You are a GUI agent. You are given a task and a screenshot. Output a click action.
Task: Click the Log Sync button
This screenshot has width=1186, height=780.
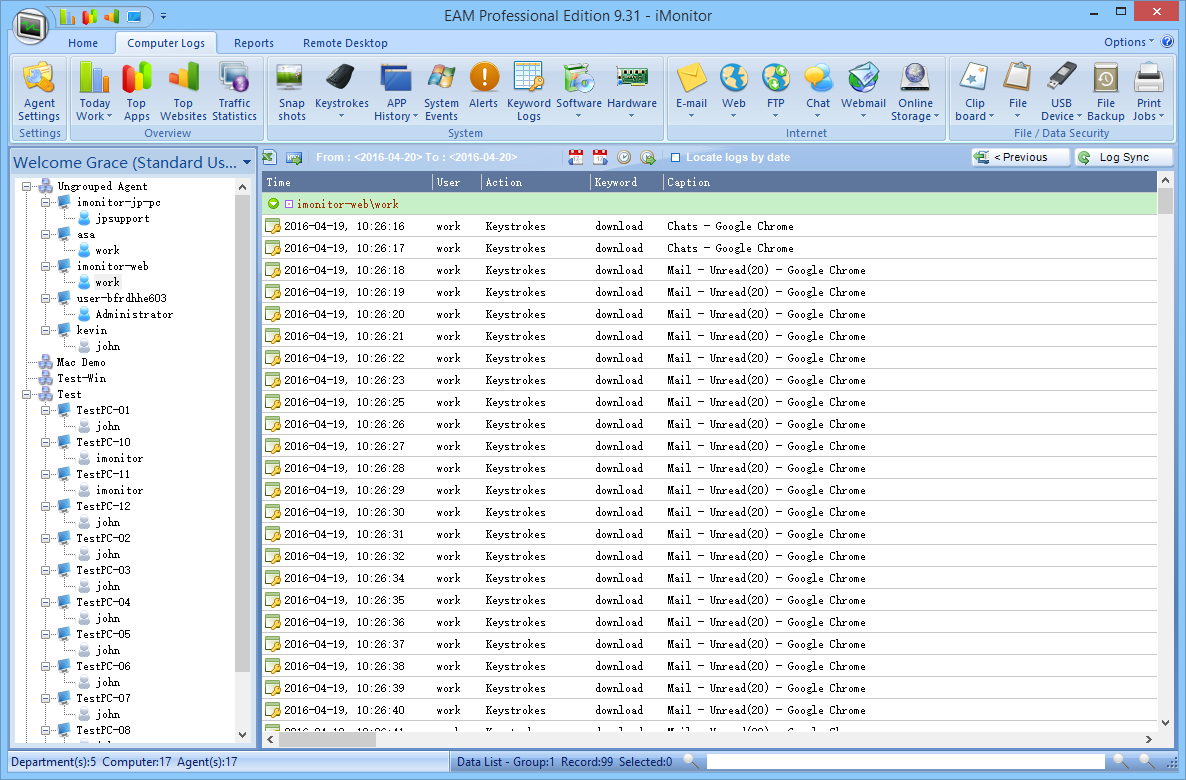(x=1123, y=157)
